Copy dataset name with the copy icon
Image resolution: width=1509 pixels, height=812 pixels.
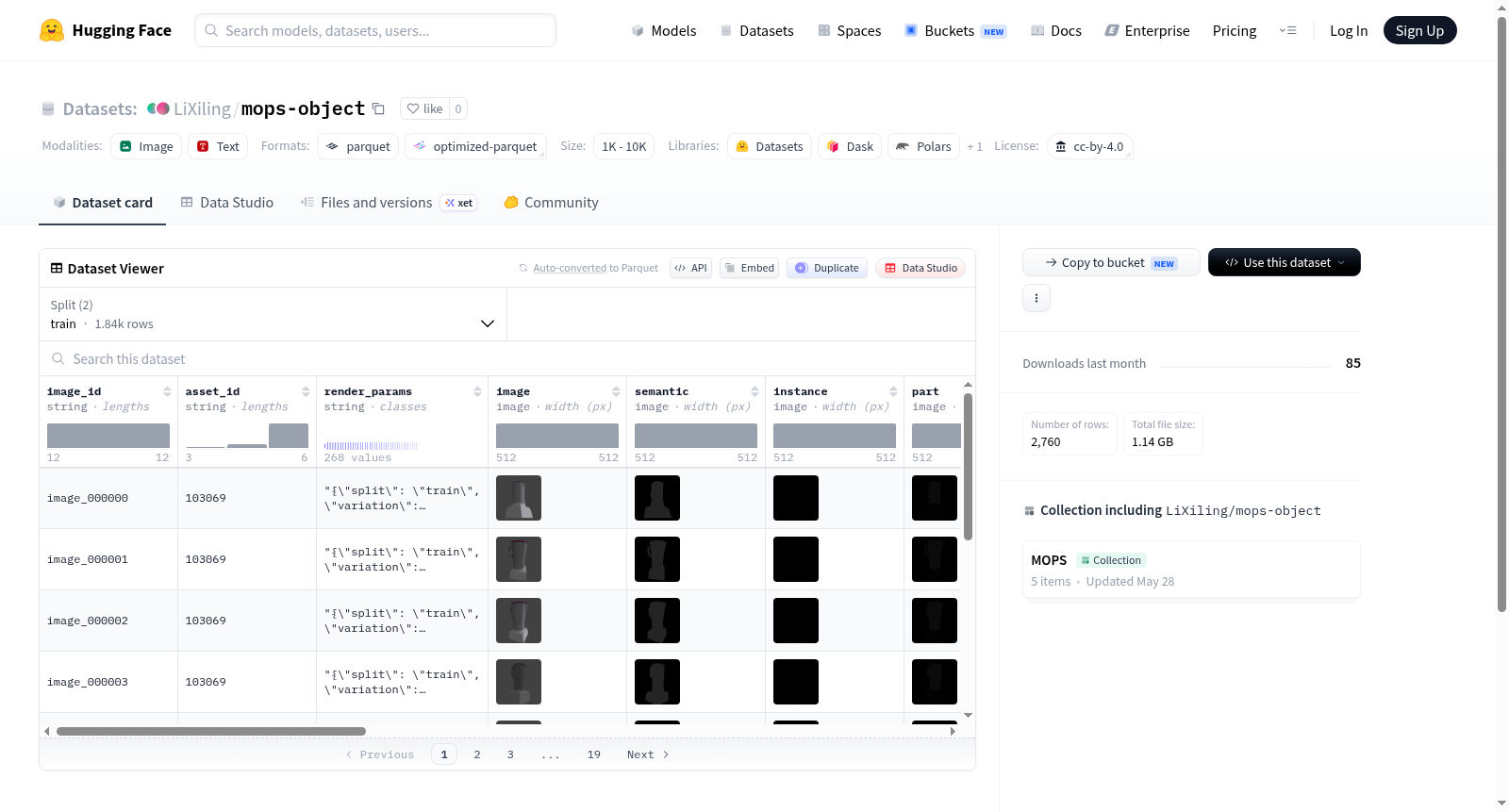click(x=378, y=108)
